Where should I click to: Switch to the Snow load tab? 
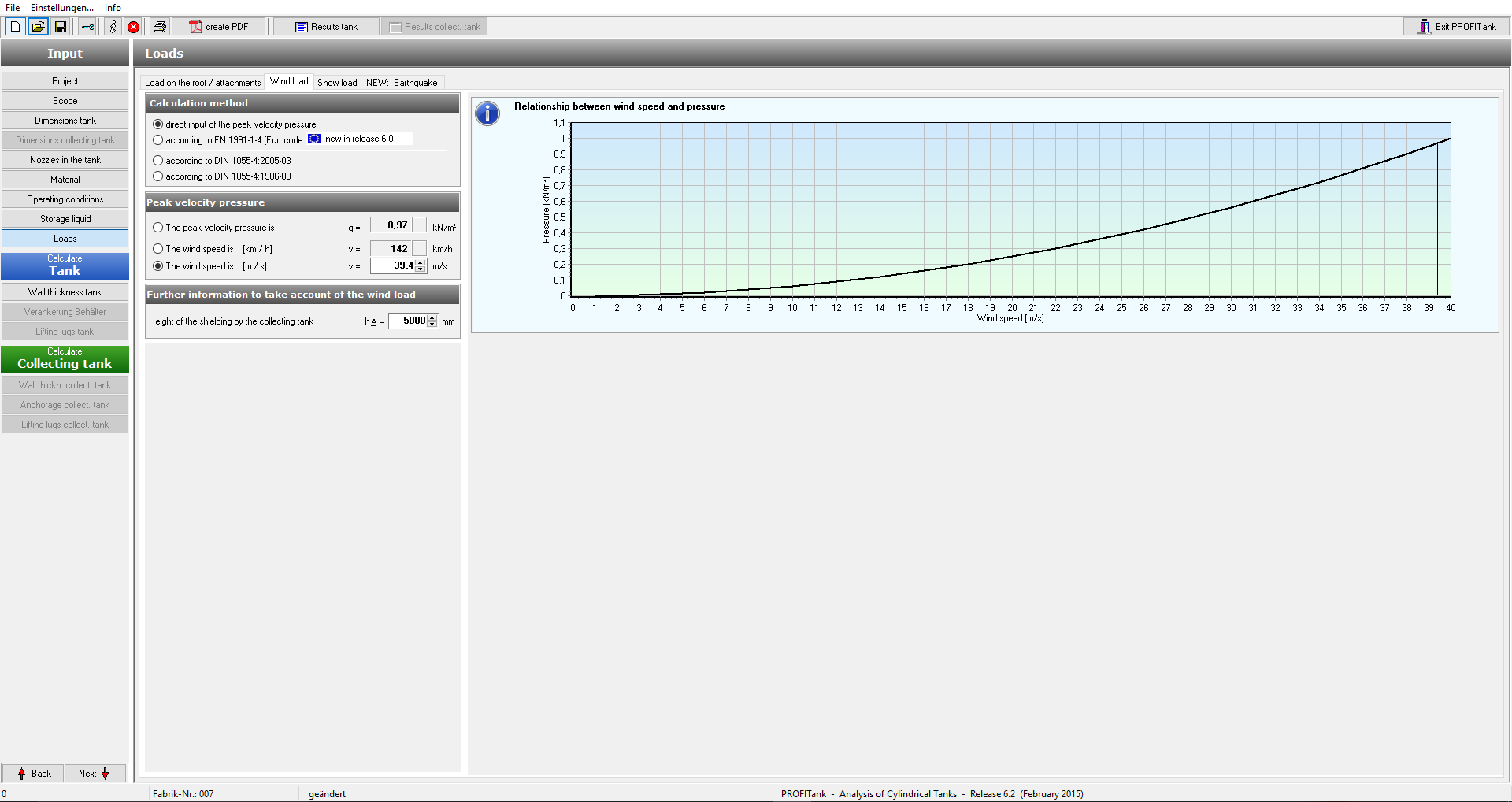[337, 83]
